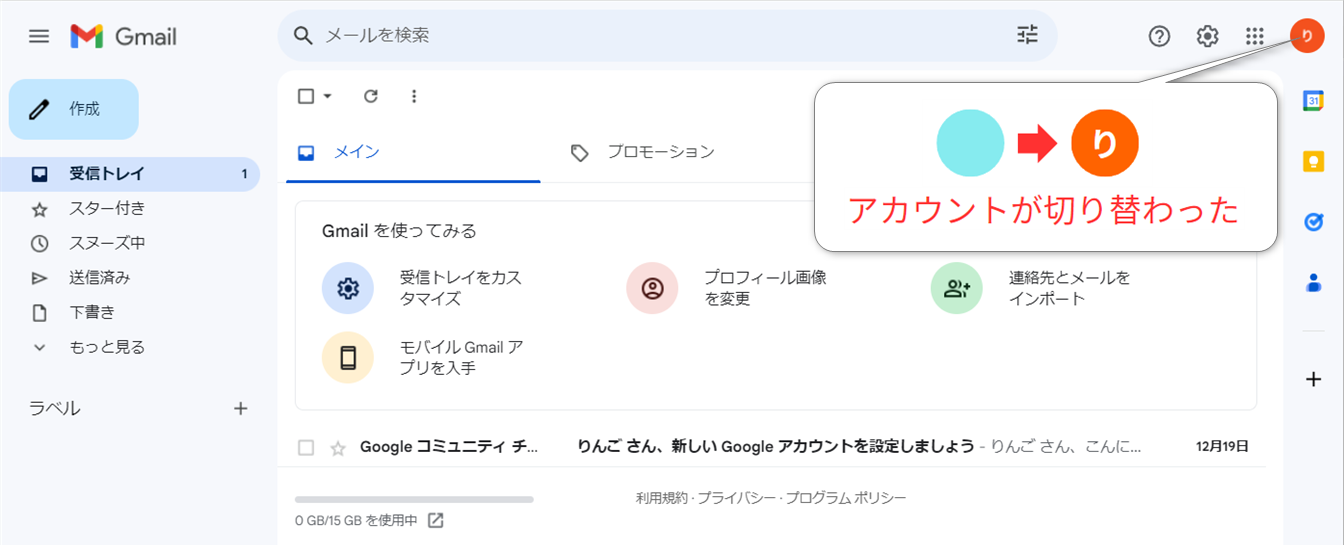Open Google Keep in side panel
The width and height of the screenshot is (1344, 545).
click(x=1314, y=161)
